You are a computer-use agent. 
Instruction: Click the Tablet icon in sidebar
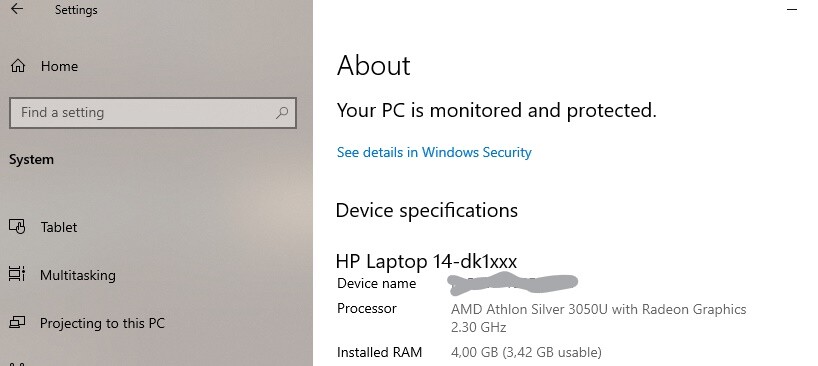point(17,227)
